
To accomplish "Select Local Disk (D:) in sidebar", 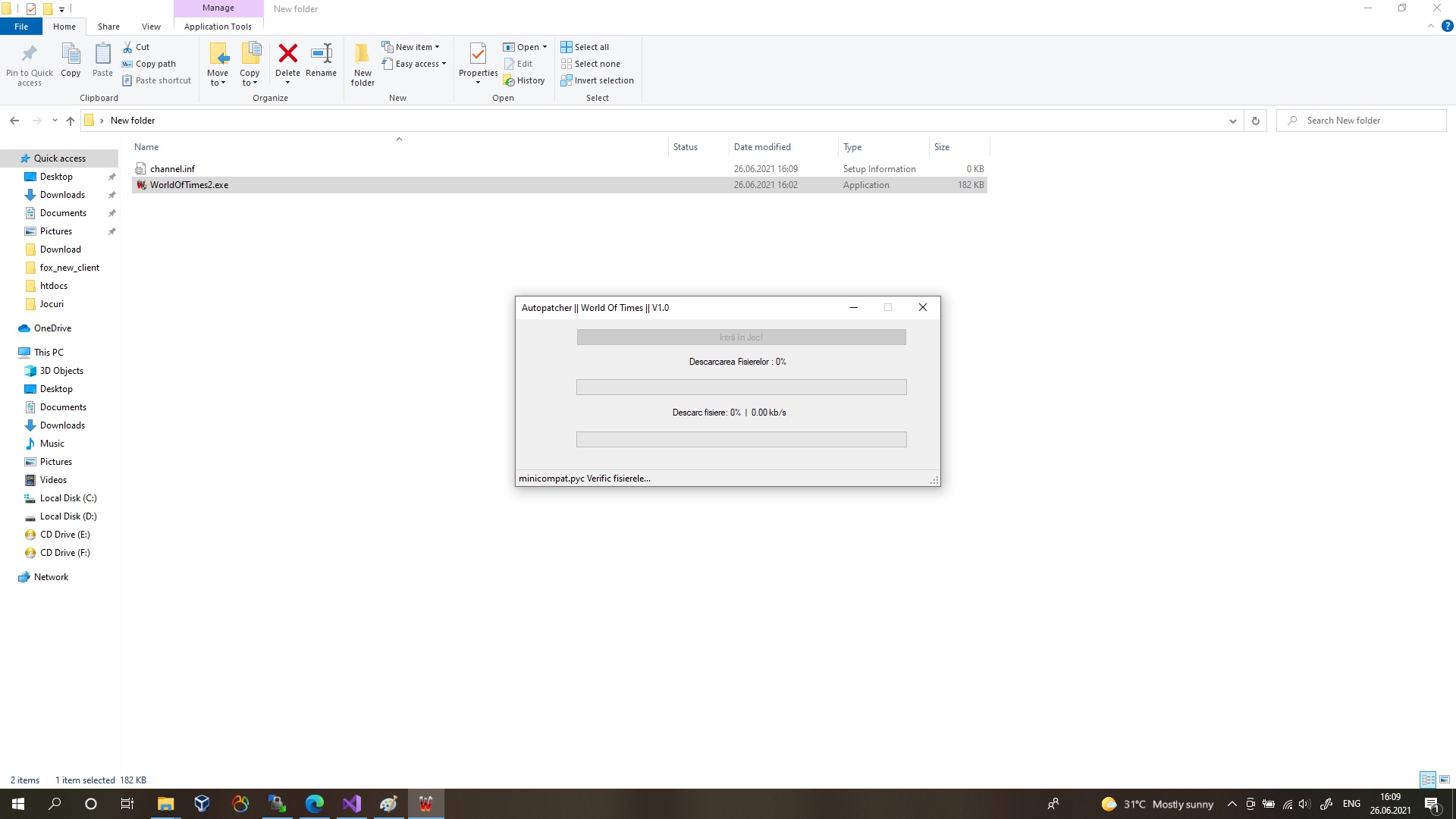I will 67,516.
